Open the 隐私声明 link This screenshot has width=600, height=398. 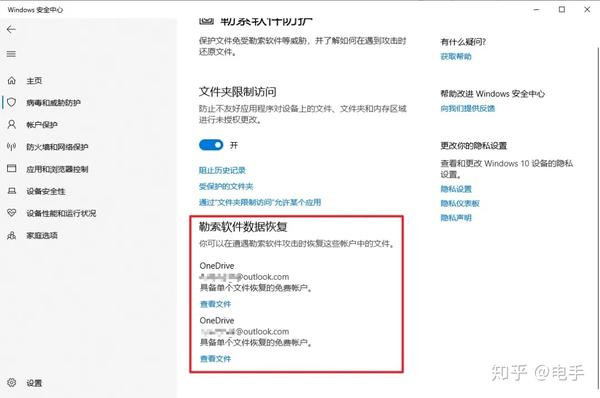[x=456, y=218]
